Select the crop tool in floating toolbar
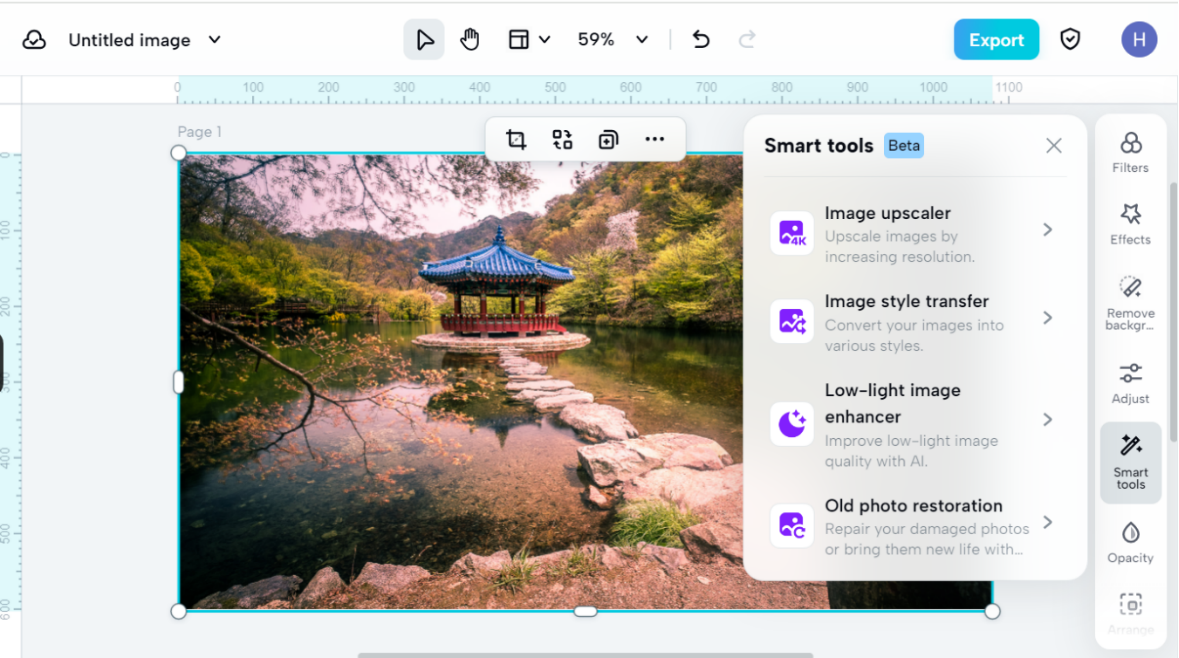 pyautogui.click(x=516, y=139)
